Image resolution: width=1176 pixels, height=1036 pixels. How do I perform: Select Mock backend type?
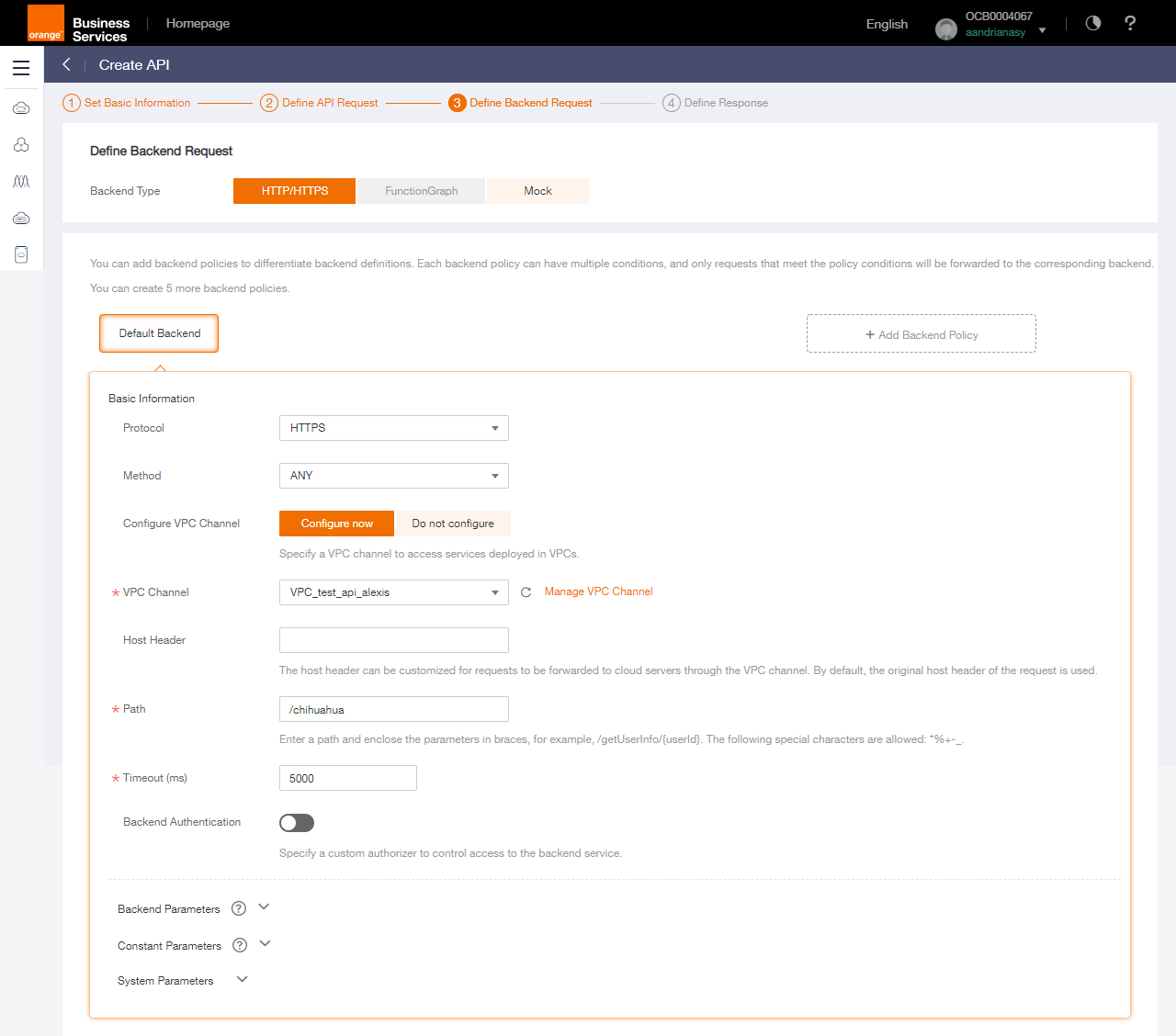tap(537, 191)
